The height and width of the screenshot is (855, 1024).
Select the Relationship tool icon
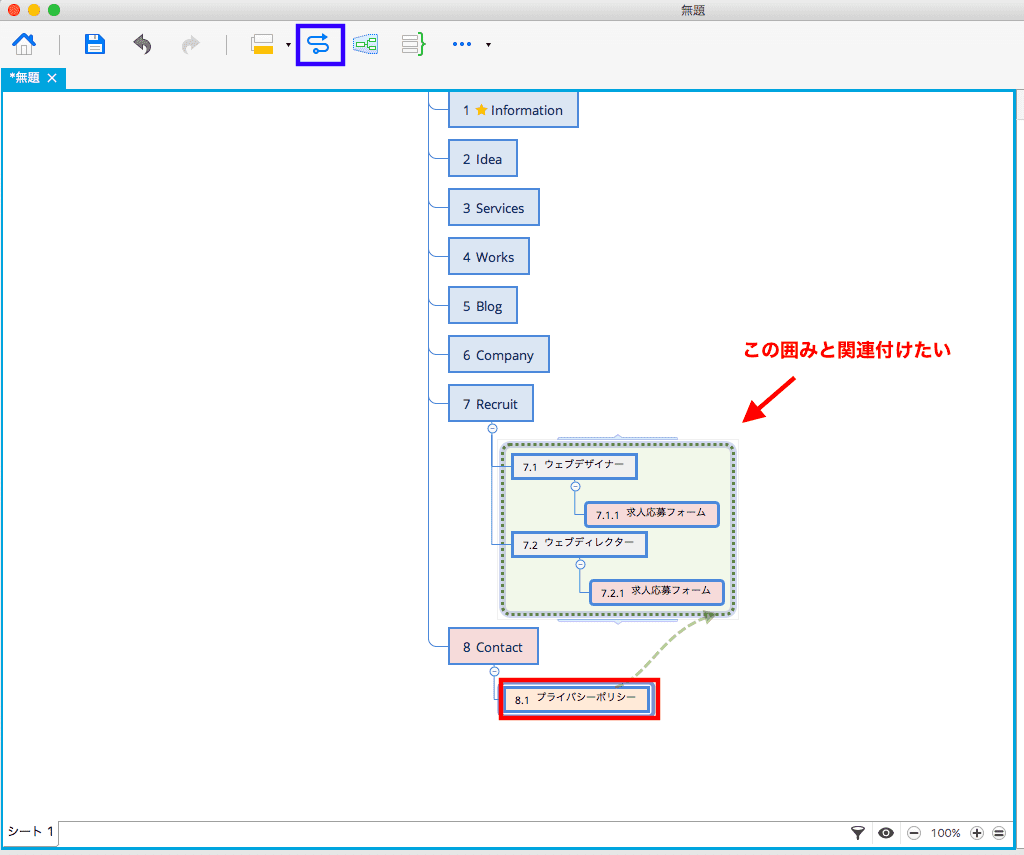point(319,44)
